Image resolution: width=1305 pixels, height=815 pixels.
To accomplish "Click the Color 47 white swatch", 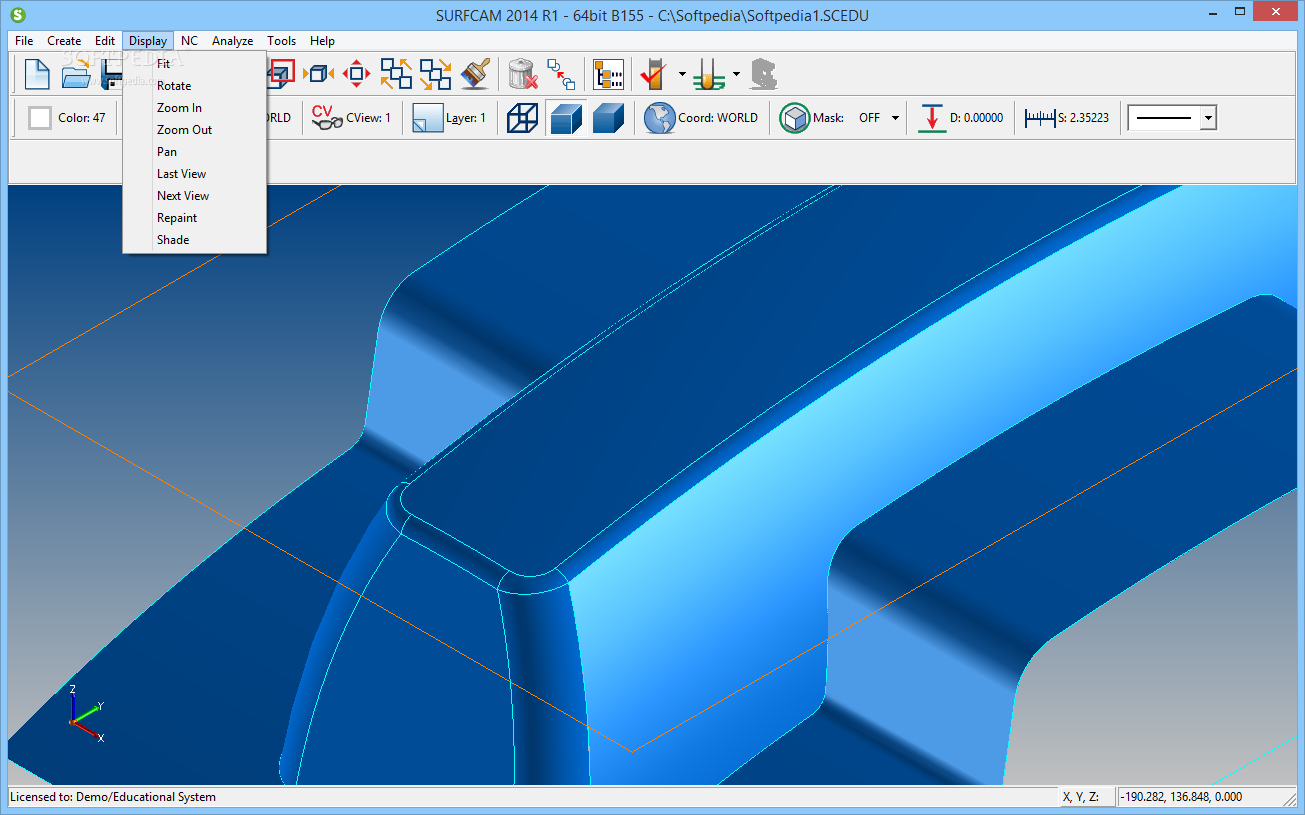I will tap(40, 118).
